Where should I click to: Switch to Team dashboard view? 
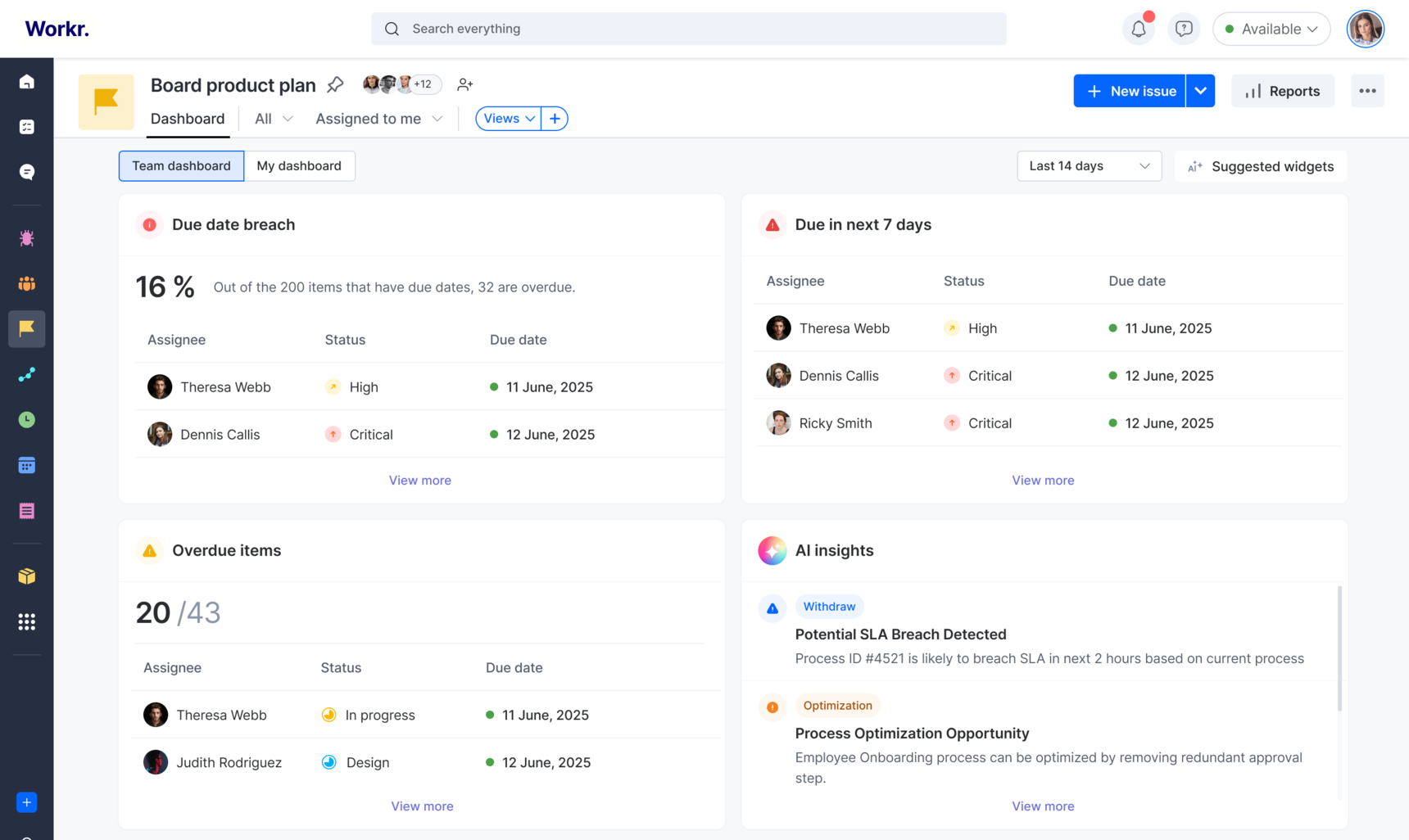click(181, 166)
